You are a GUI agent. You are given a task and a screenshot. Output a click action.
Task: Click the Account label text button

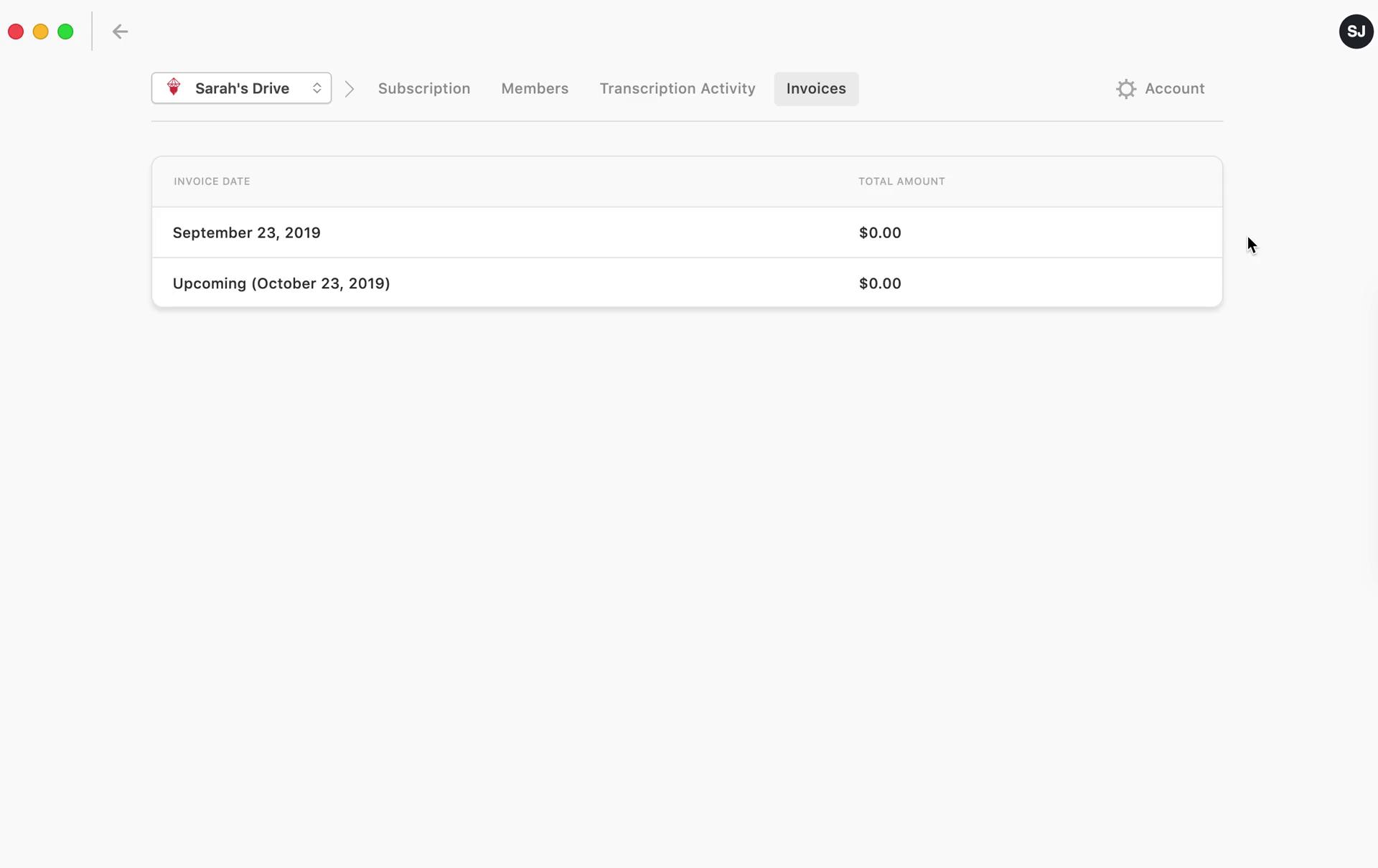(1174, 88)
